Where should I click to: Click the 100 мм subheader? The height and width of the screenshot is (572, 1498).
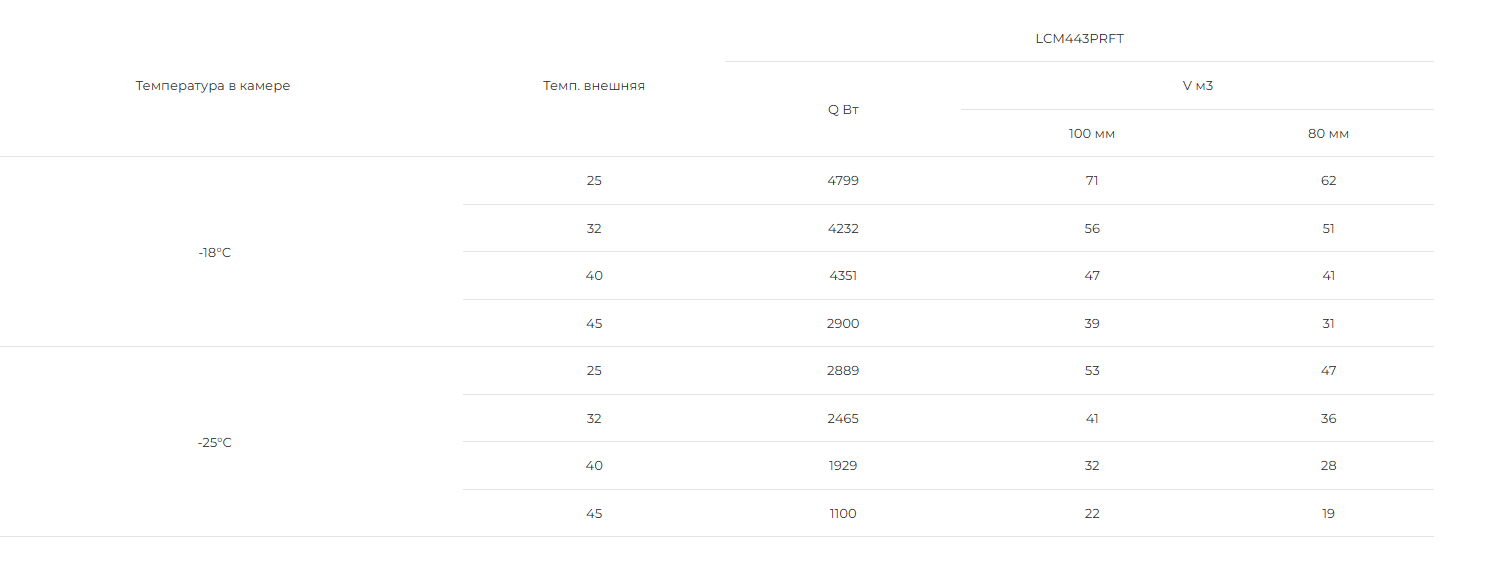(x=1092, y=134)
